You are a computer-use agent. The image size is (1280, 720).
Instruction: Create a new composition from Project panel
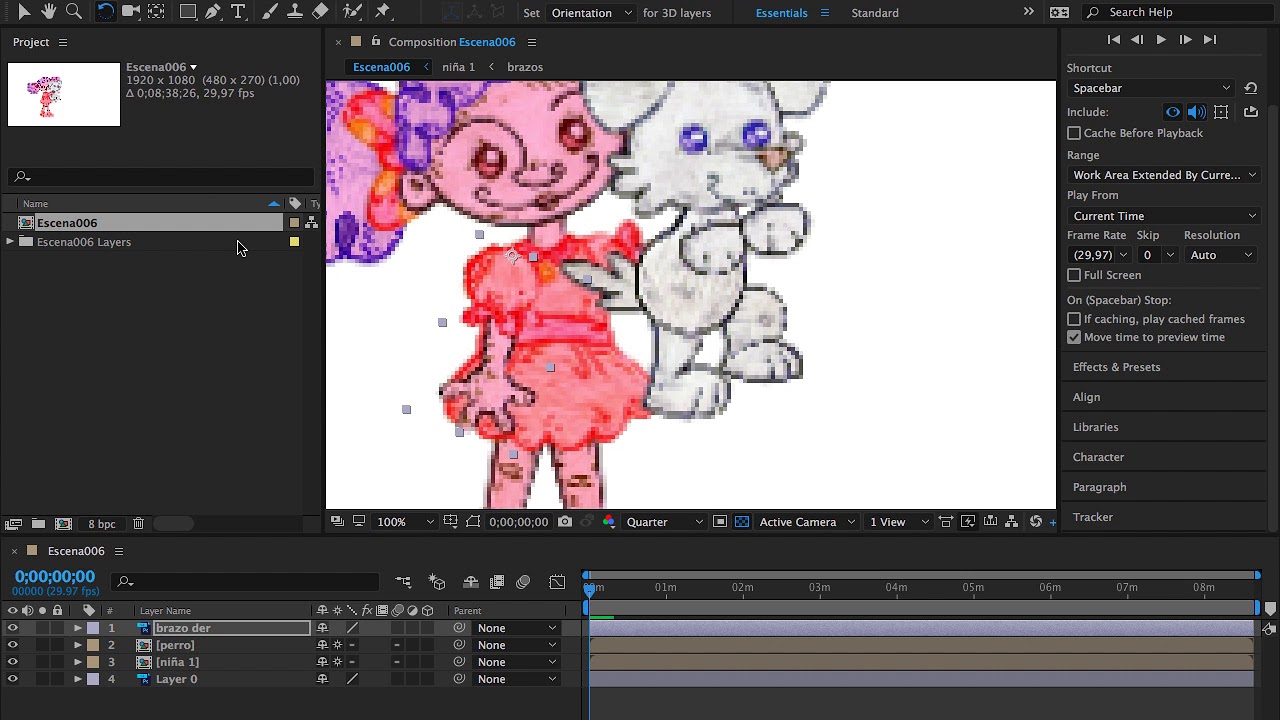[x=63, y=524]
